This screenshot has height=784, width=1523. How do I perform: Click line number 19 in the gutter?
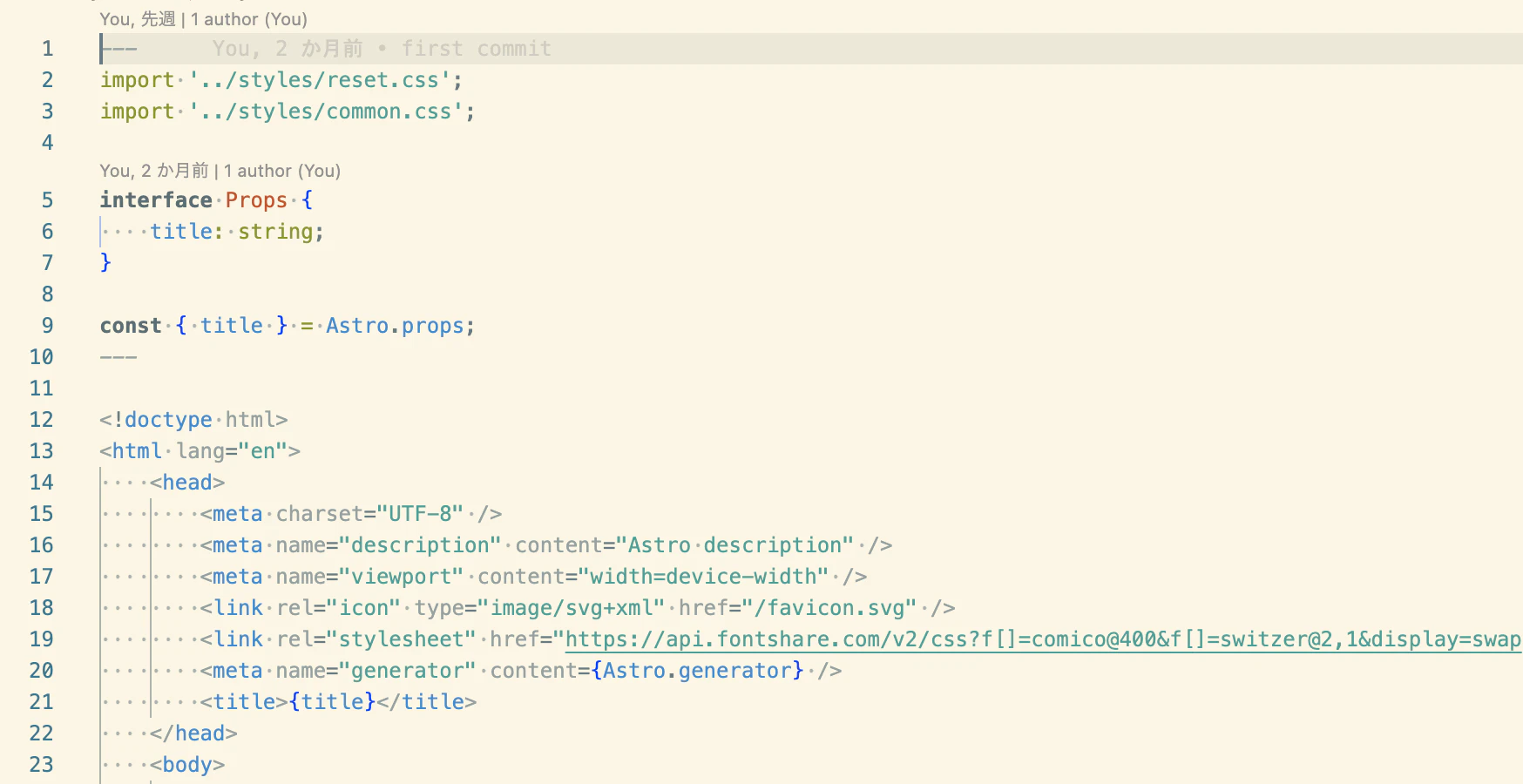[x=41, y=639]
